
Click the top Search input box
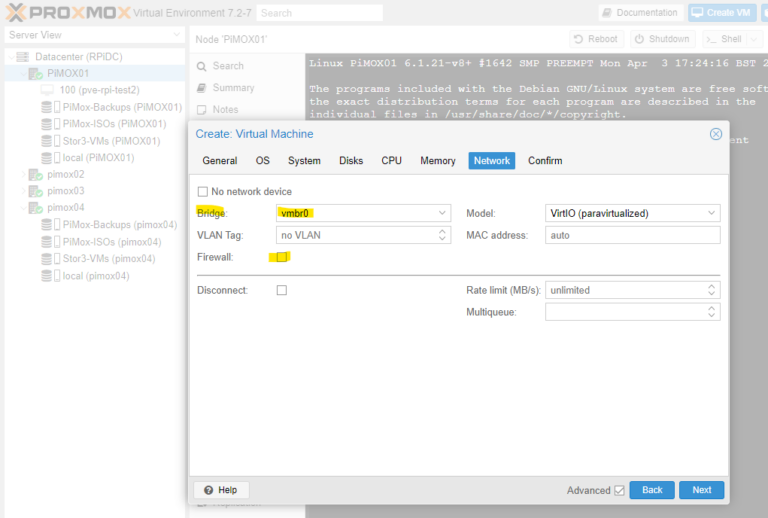click(320, 13)
